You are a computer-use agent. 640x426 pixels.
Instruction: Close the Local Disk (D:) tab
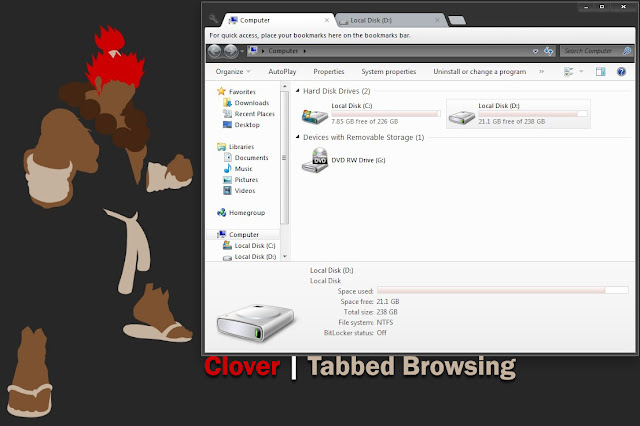[x=437, y=20]
